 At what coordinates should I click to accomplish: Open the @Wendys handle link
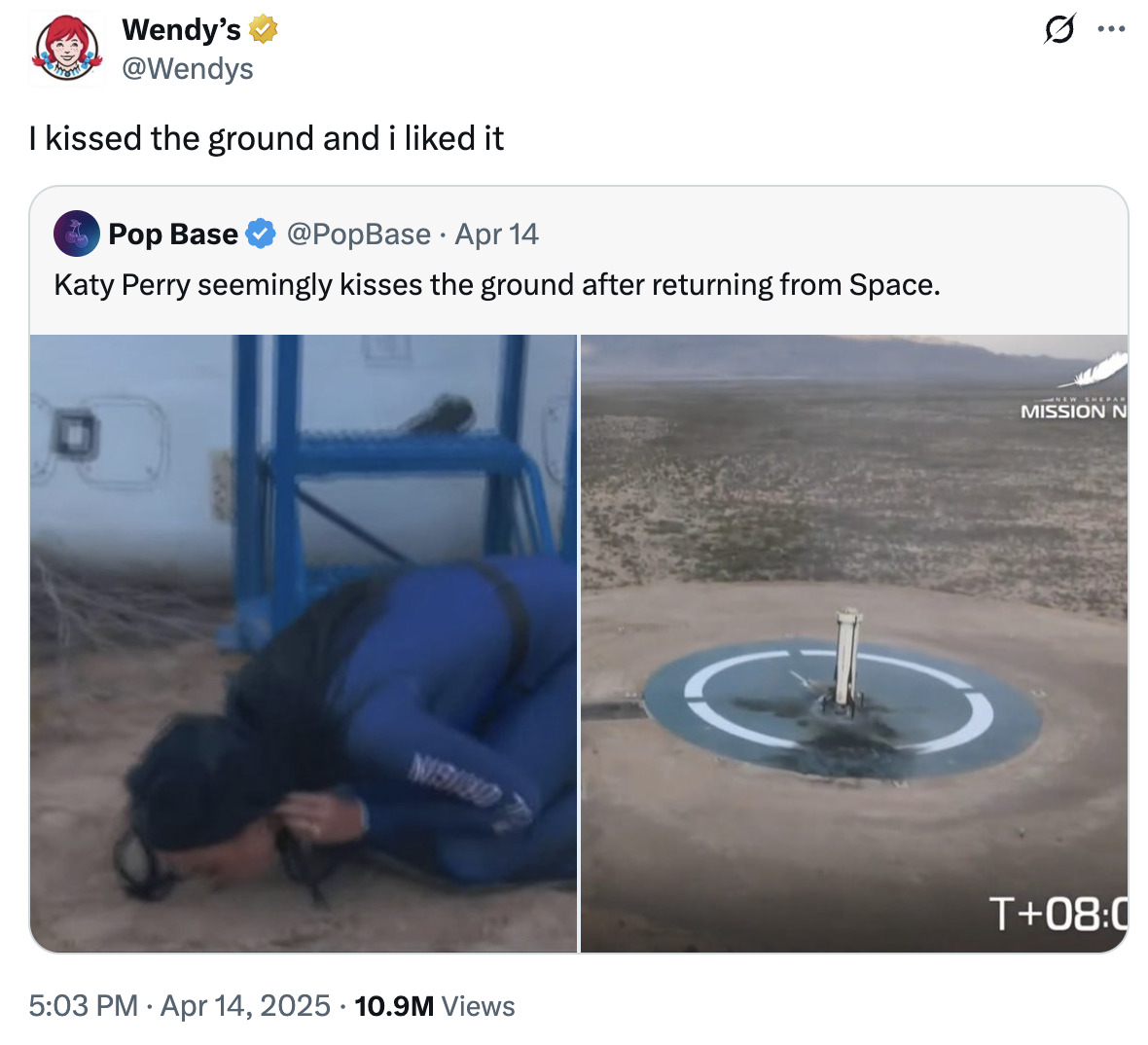188,69
